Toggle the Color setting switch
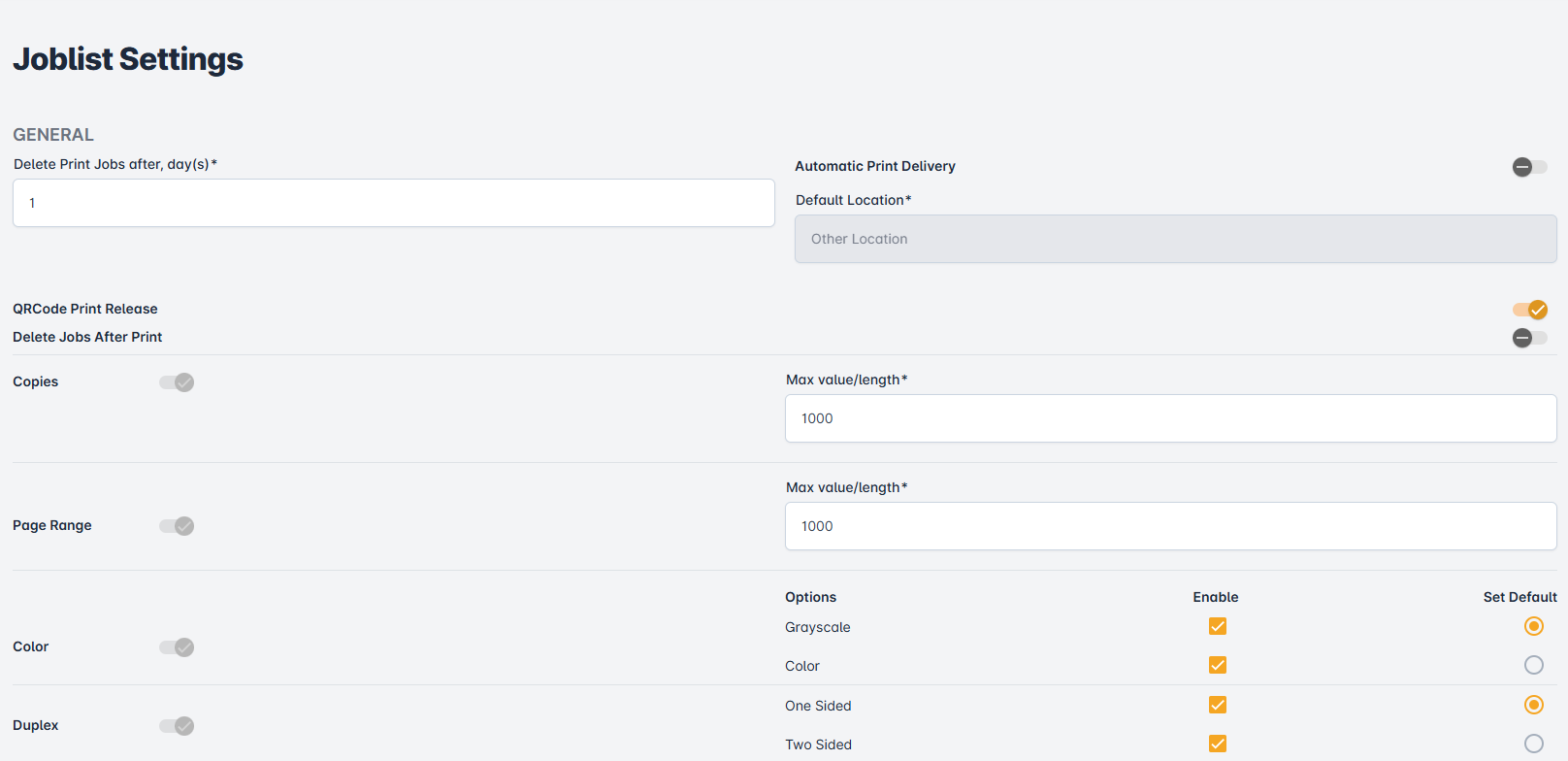1568x761 pixels. (x=177, y=647)
